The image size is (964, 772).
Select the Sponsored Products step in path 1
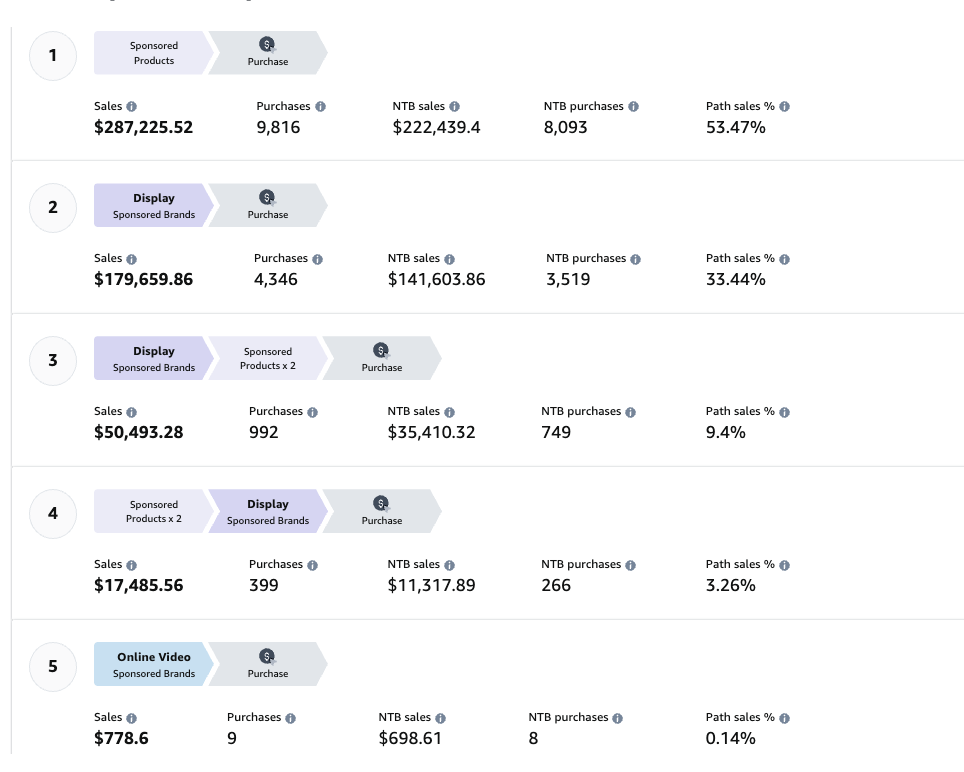[x=153, y=53]
